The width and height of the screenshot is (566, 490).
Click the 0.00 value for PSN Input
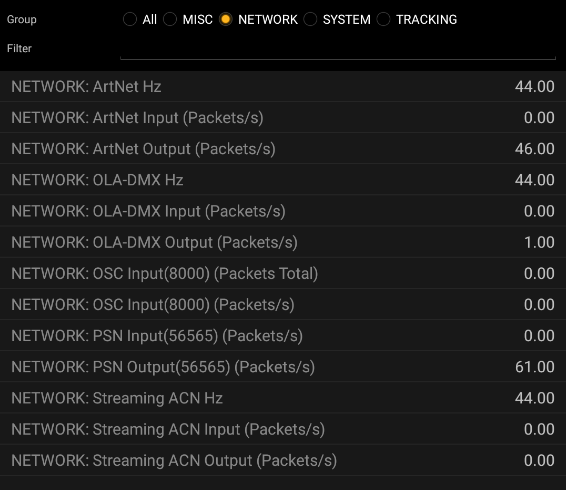539,336
